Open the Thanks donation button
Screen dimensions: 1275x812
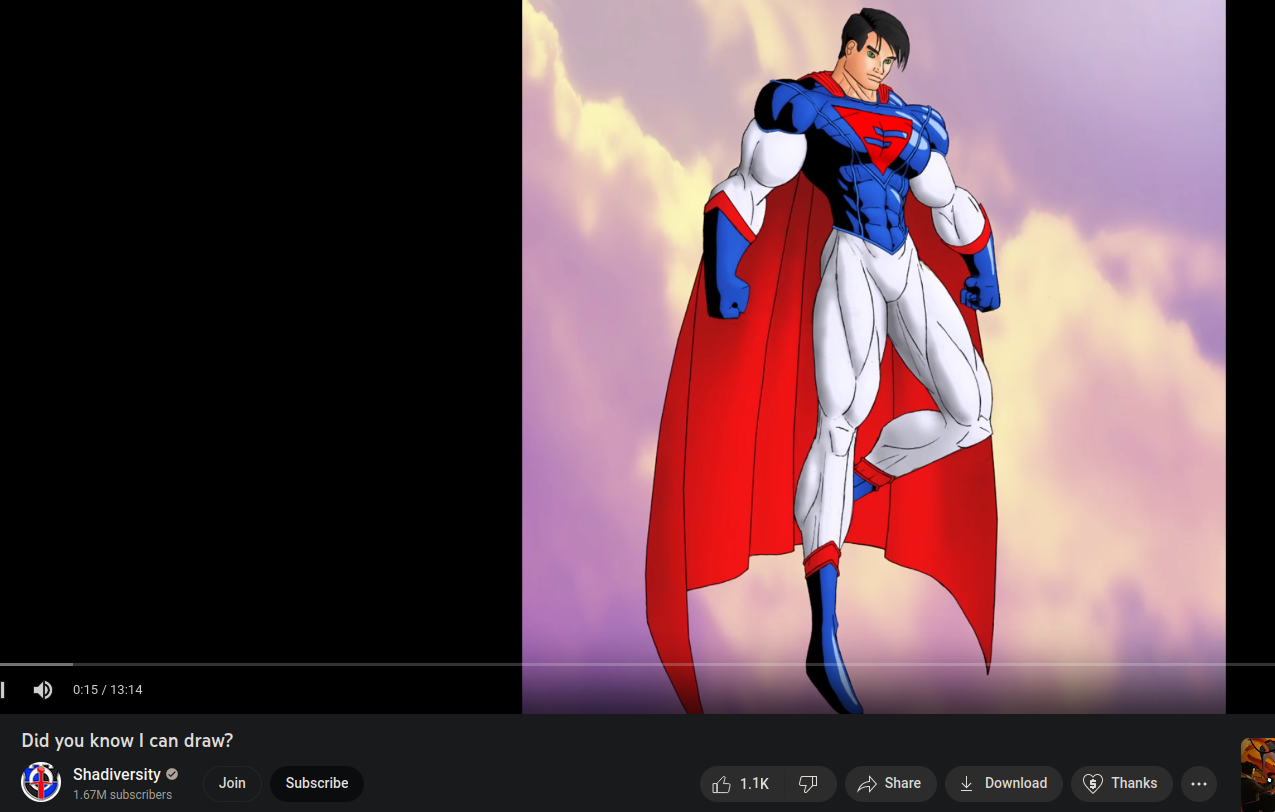pos(1121,784)
